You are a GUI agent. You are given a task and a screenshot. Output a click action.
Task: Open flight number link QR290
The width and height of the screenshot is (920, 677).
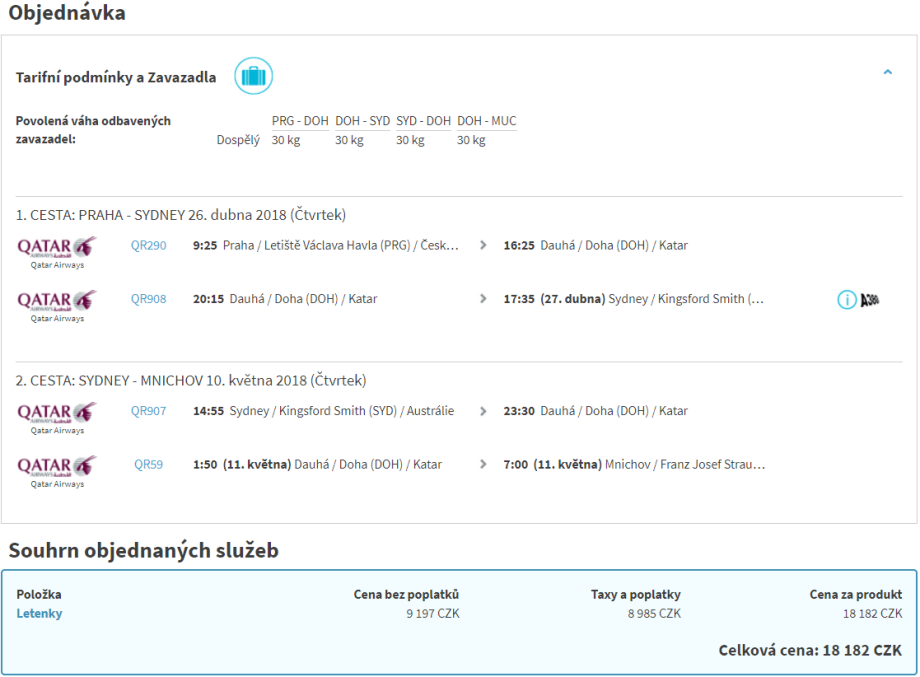click(148, 245)
